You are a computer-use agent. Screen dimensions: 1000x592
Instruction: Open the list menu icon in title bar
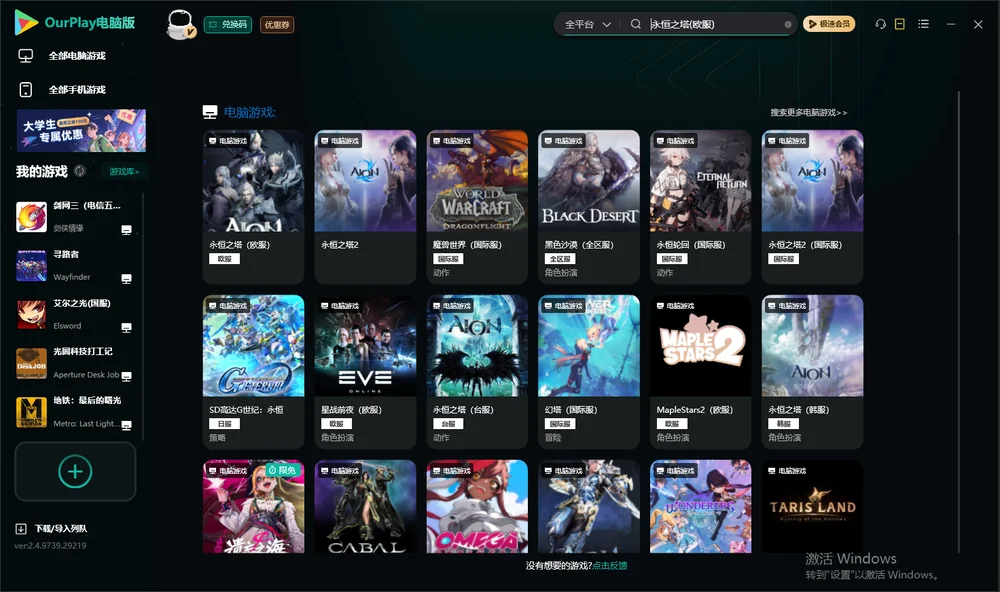point(923,24)
